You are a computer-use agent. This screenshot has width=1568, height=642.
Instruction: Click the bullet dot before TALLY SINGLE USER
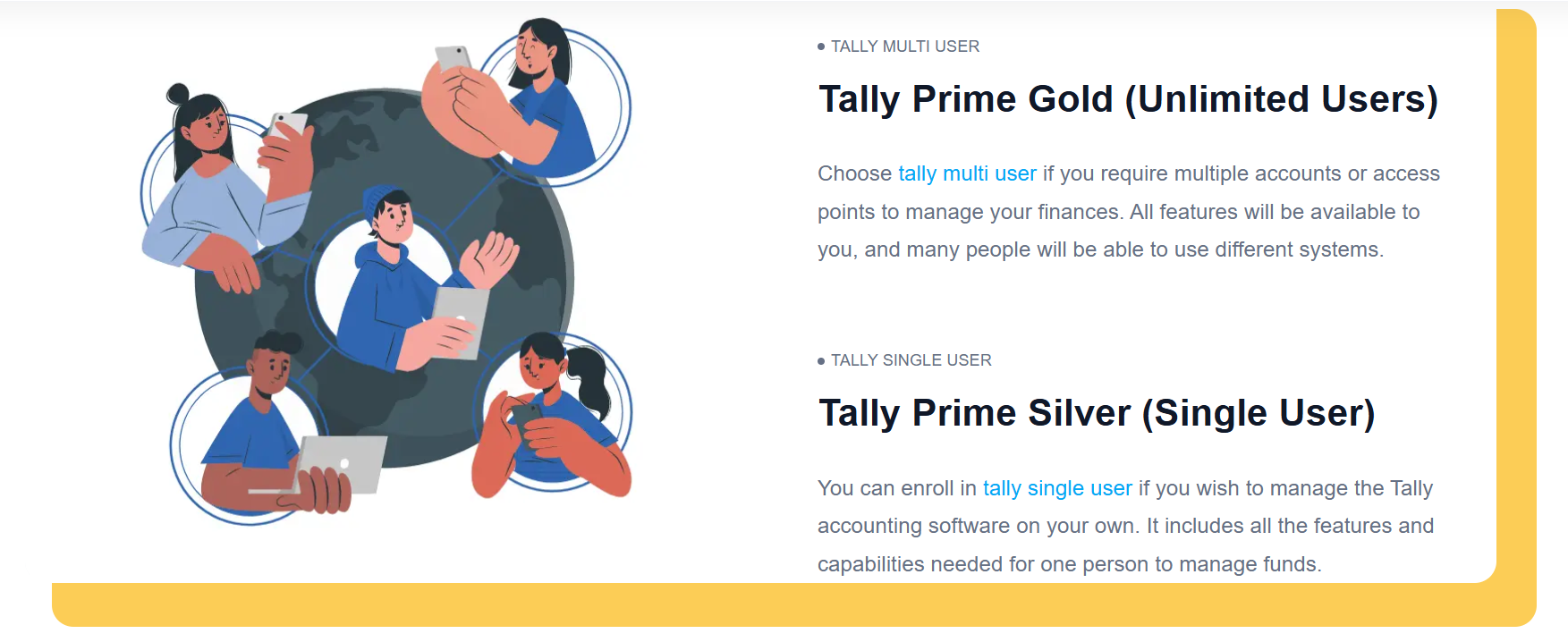821,361
